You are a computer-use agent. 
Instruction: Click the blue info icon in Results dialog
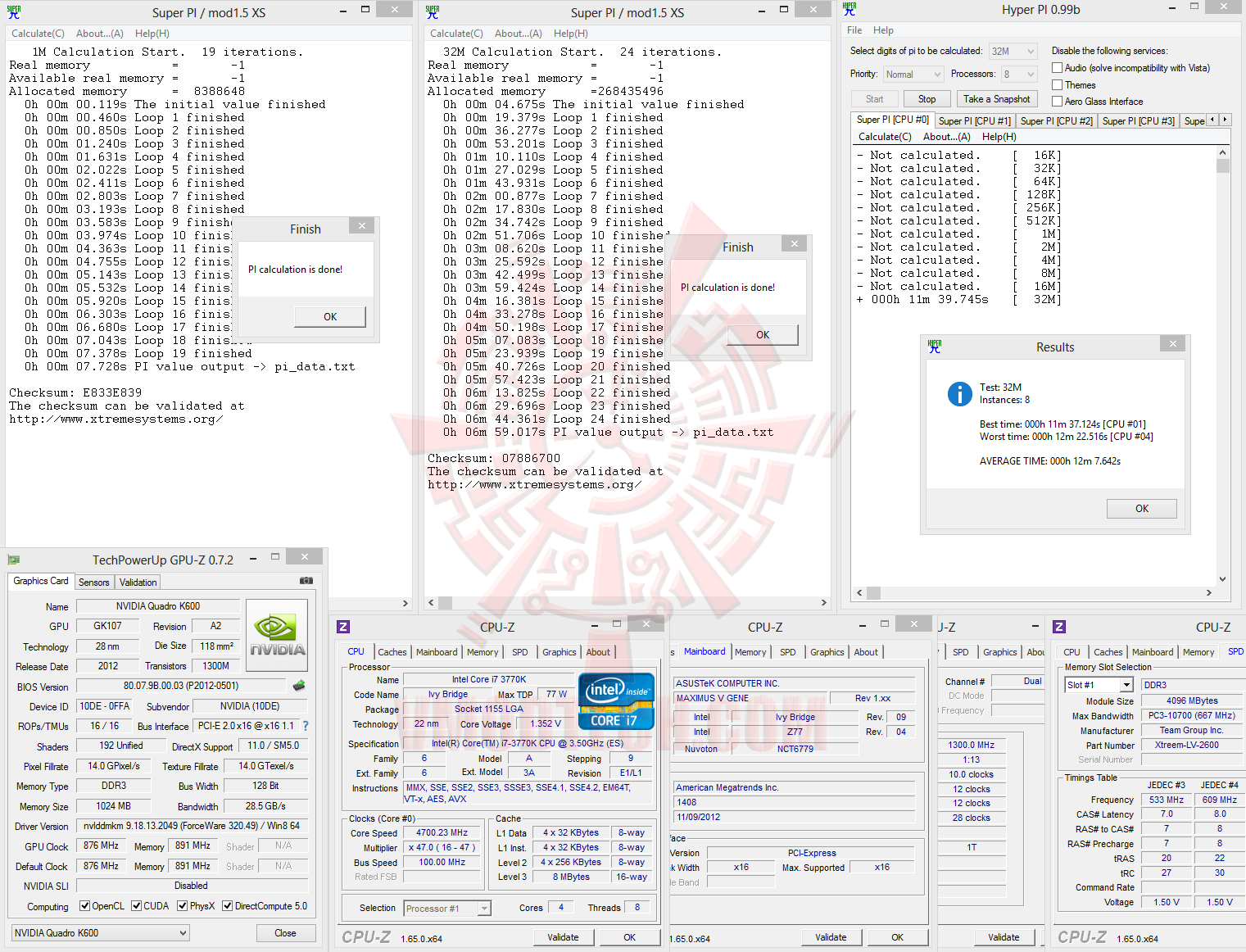tap(959, 394)
